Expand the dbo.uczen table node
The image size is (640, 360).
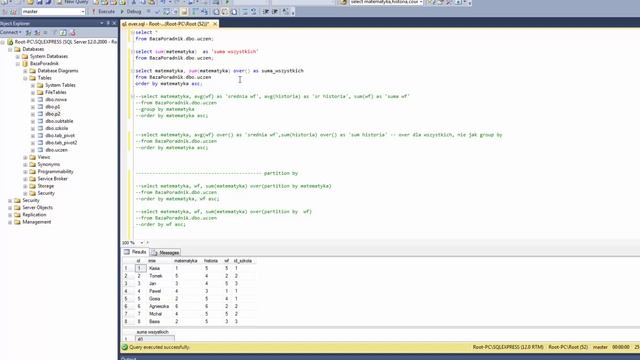(x=33, y=150)
